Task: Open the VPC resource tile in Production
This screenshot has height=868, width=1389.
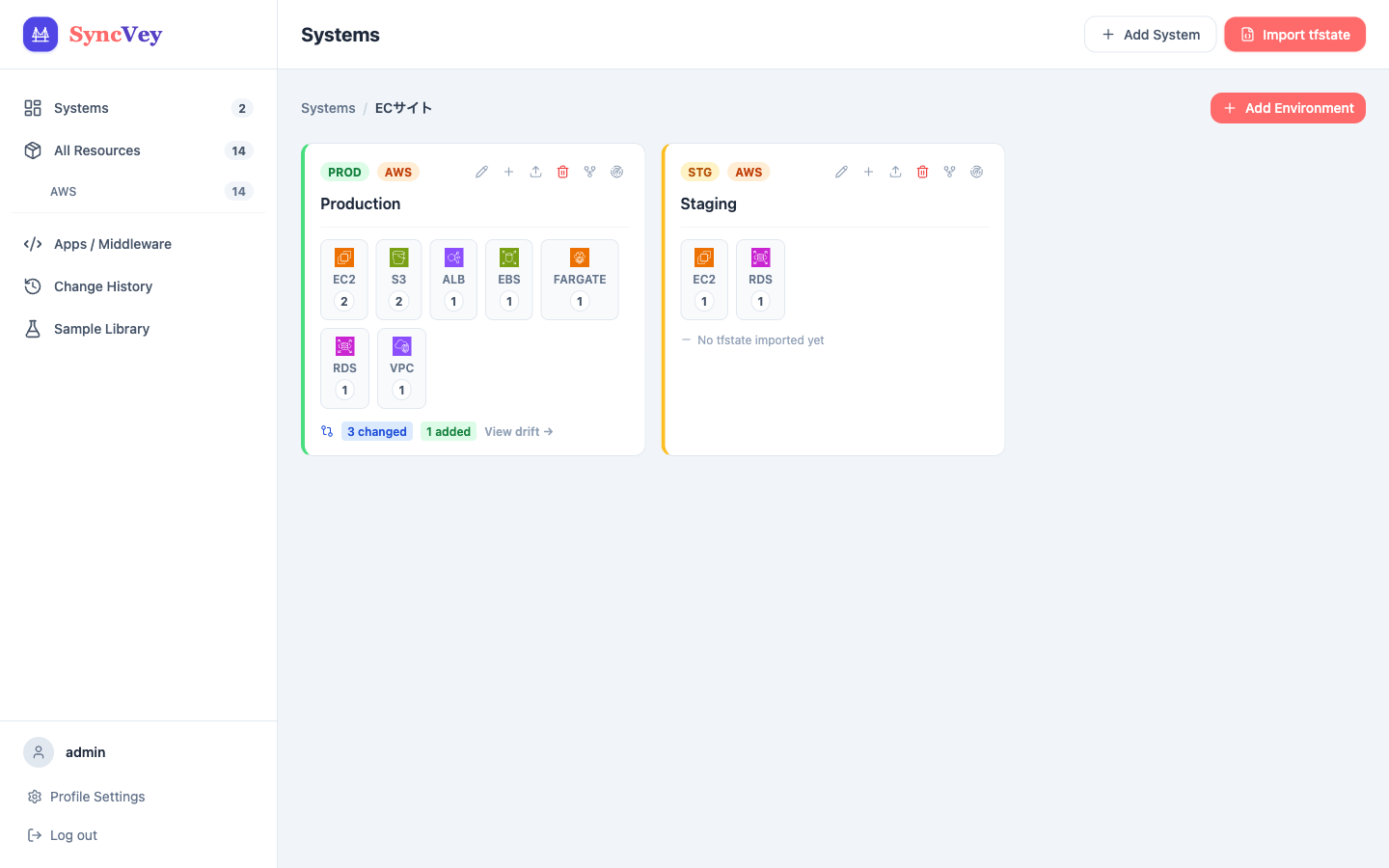Action: click(401, 368)
